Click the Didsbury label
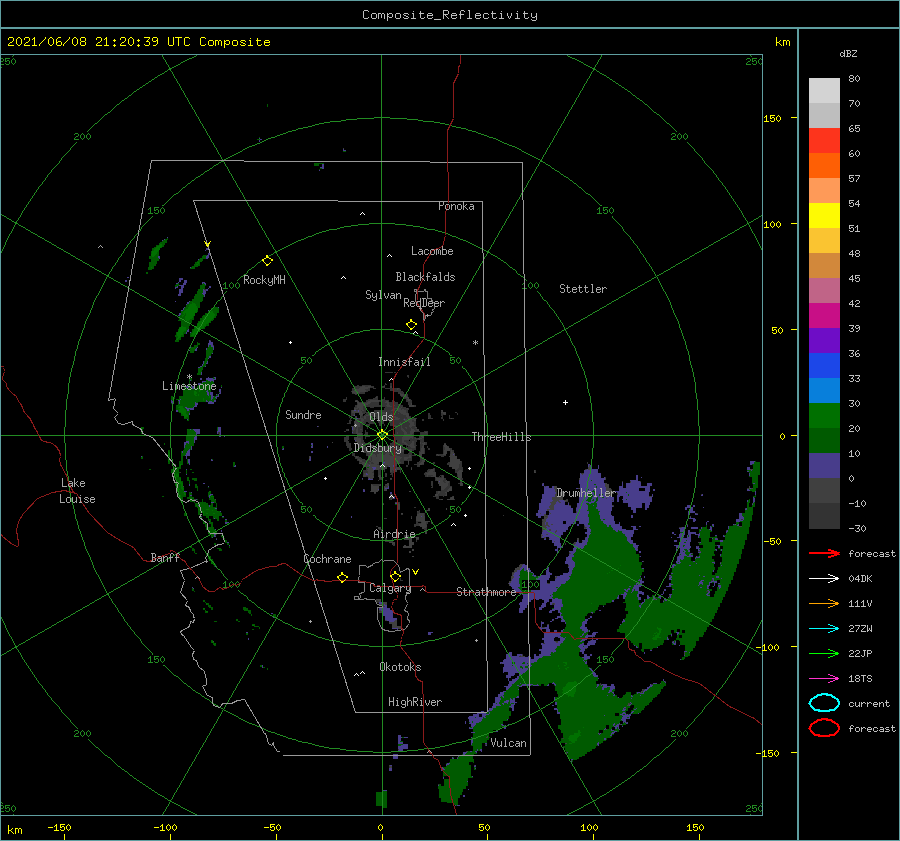Viewport: 900px width, 841px height. (x=378, y=448)
